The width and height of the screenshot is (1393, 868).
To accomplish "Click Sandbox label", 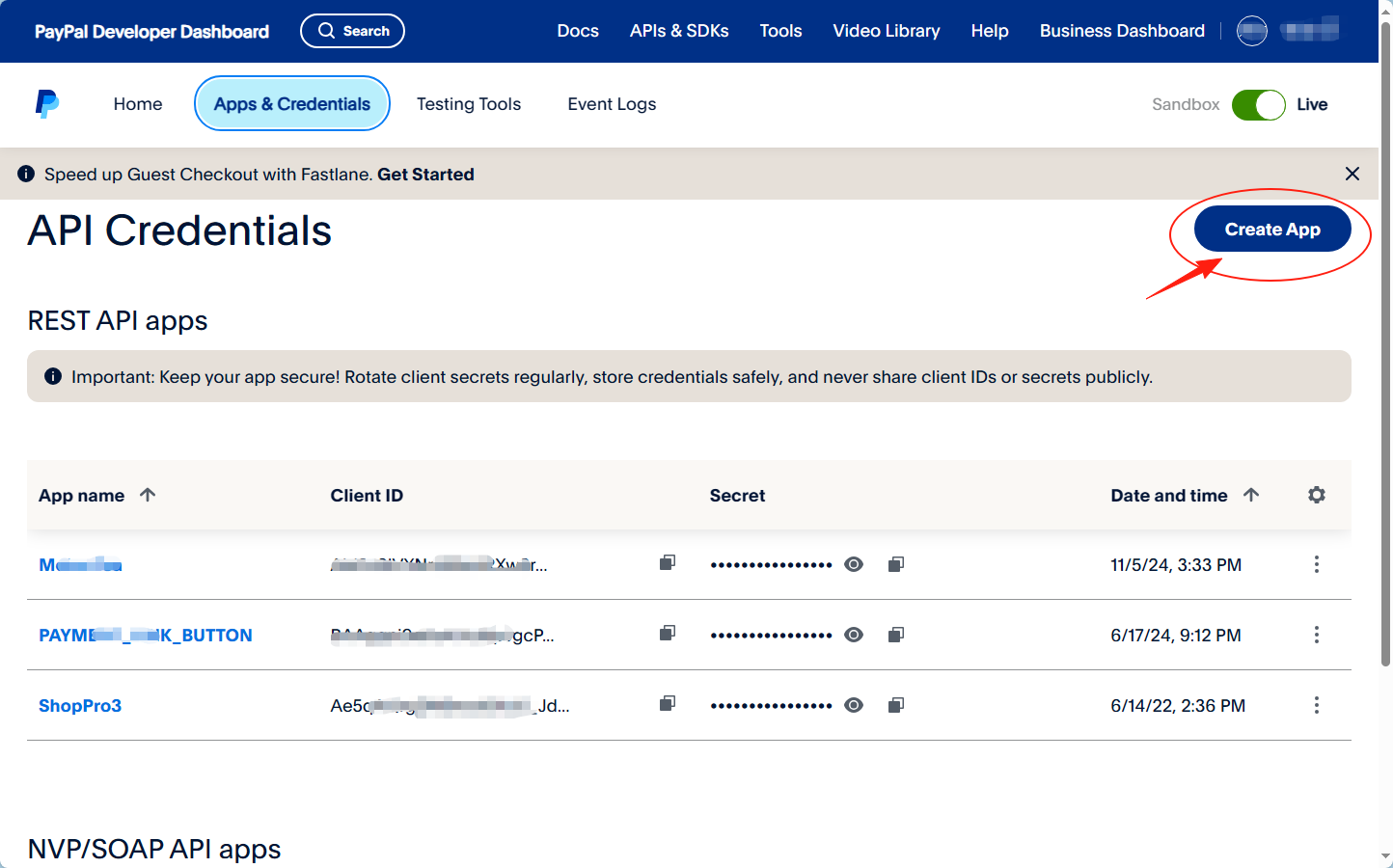I will 1186,104.
